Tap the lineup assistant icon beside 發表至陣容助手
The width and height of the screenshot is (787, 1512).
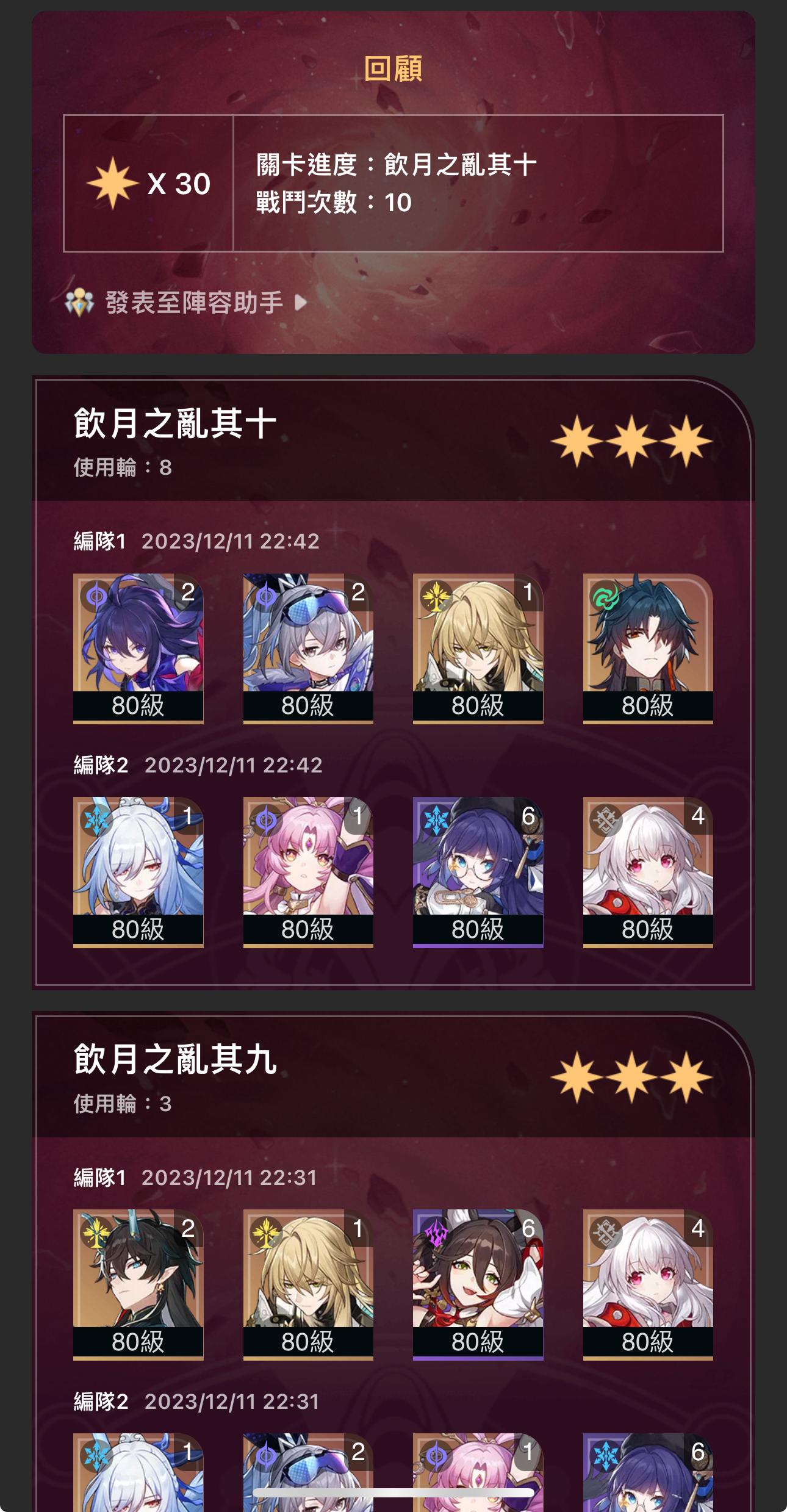[x=79, y=303]
